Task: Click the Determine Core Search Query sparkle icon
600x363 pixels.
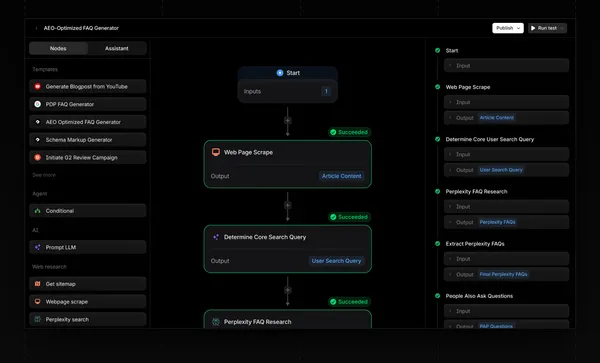Action: (x=216, y=237)
